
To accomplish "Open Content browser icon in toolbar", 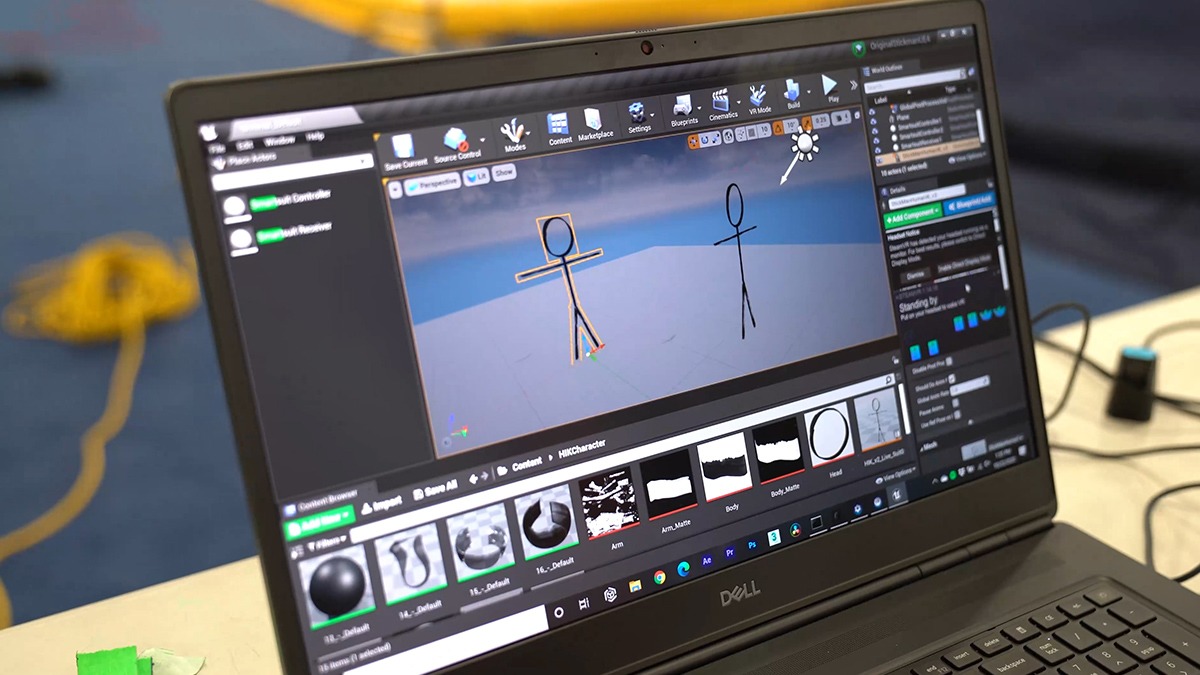I will tap(559, 127).
